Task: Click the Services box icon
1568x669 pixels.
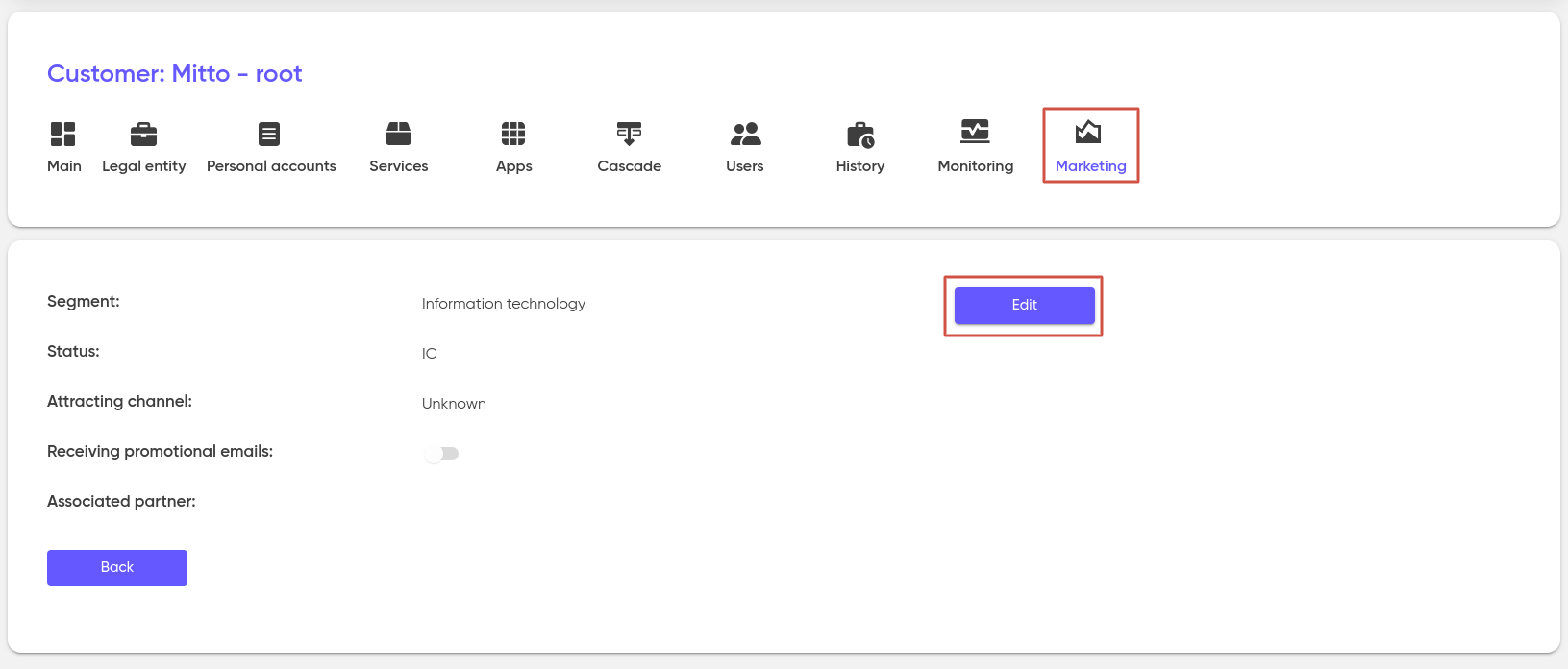Action: (x=399, y=134)
